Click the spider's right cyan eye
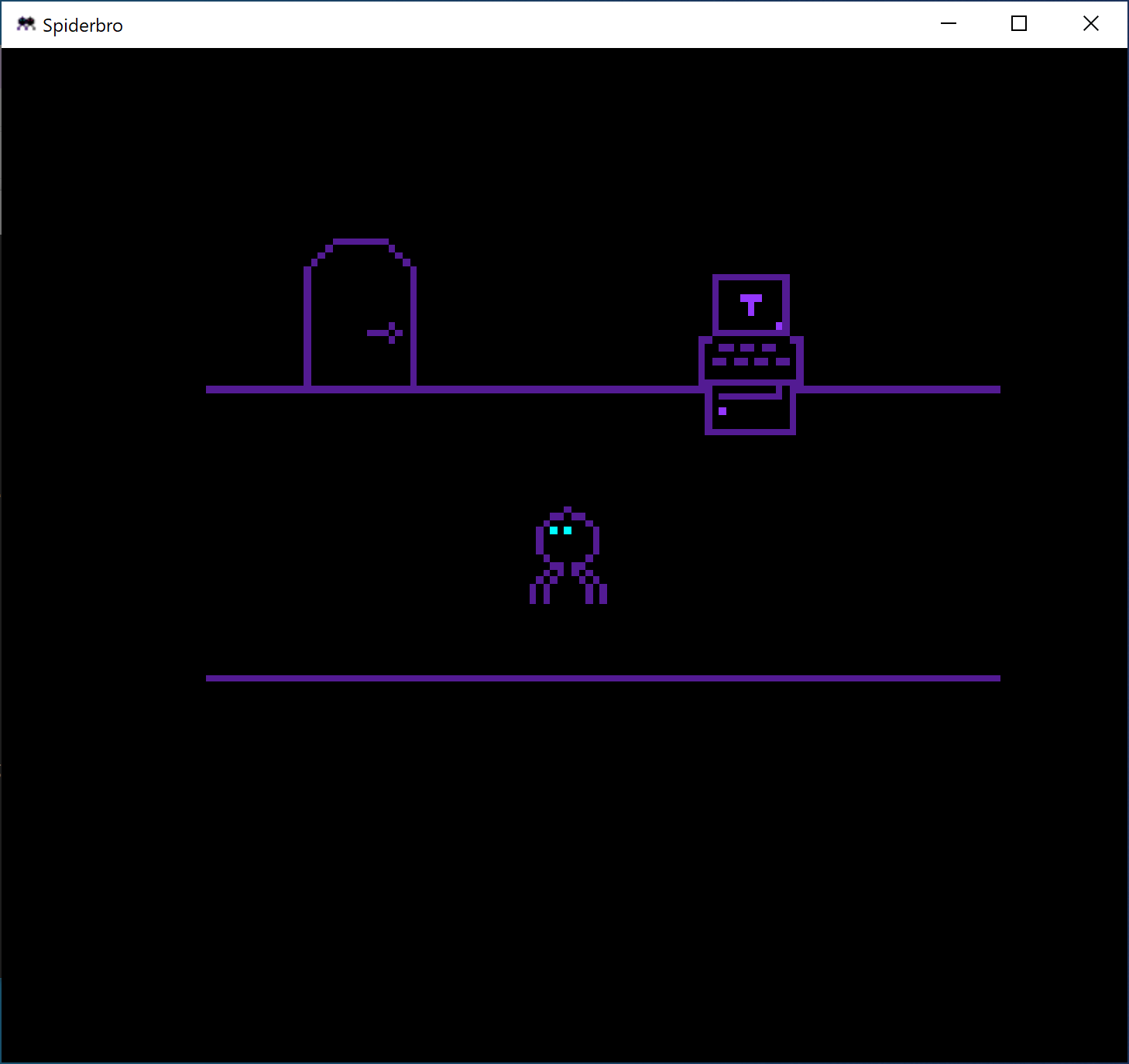This screenshot has width=1129, height=1064. 568,530
